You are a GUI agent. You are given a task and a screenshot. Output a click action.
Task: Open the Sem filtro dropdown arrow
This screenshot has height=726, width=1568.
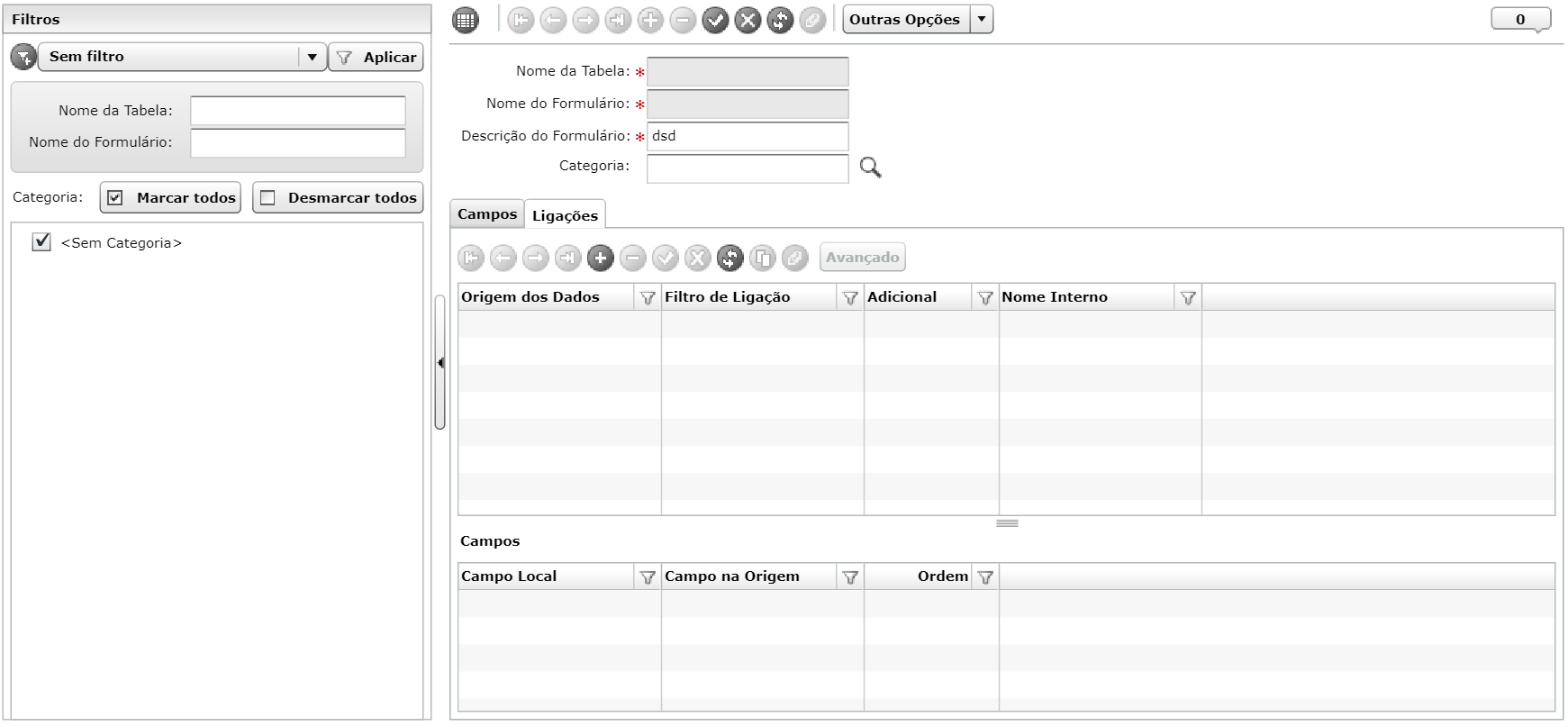pos(312,57)
